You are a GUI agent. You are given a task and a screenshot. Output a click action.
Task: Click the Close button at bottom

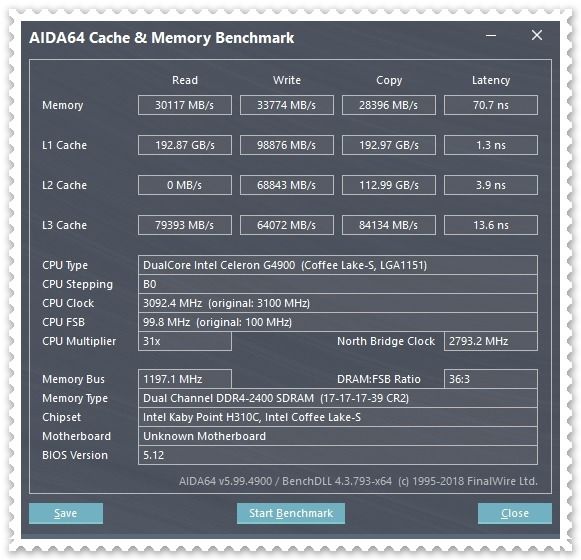coord(515,513)
